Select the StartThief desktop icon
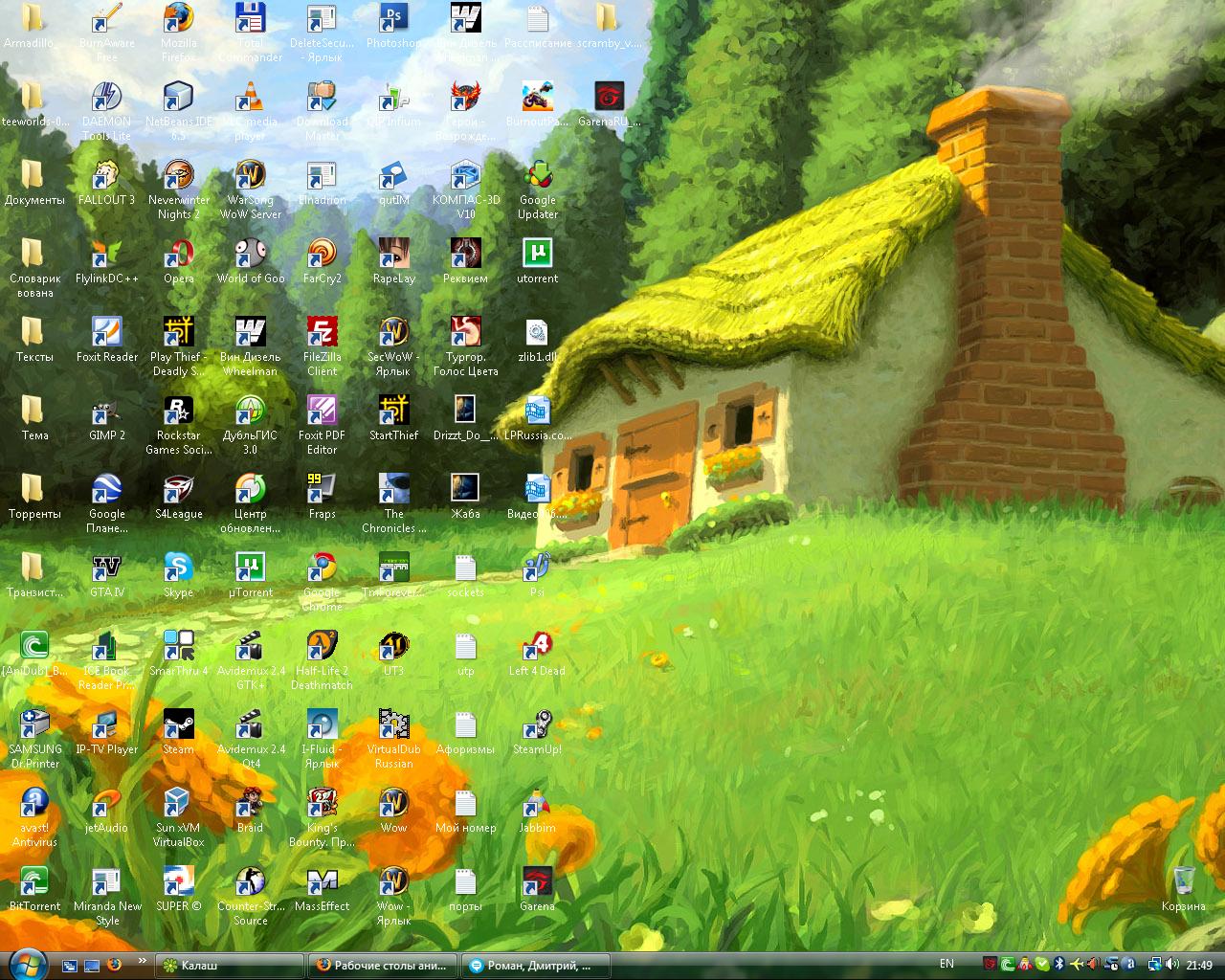Screen dimensions: 1225x980 coord(393,418)
